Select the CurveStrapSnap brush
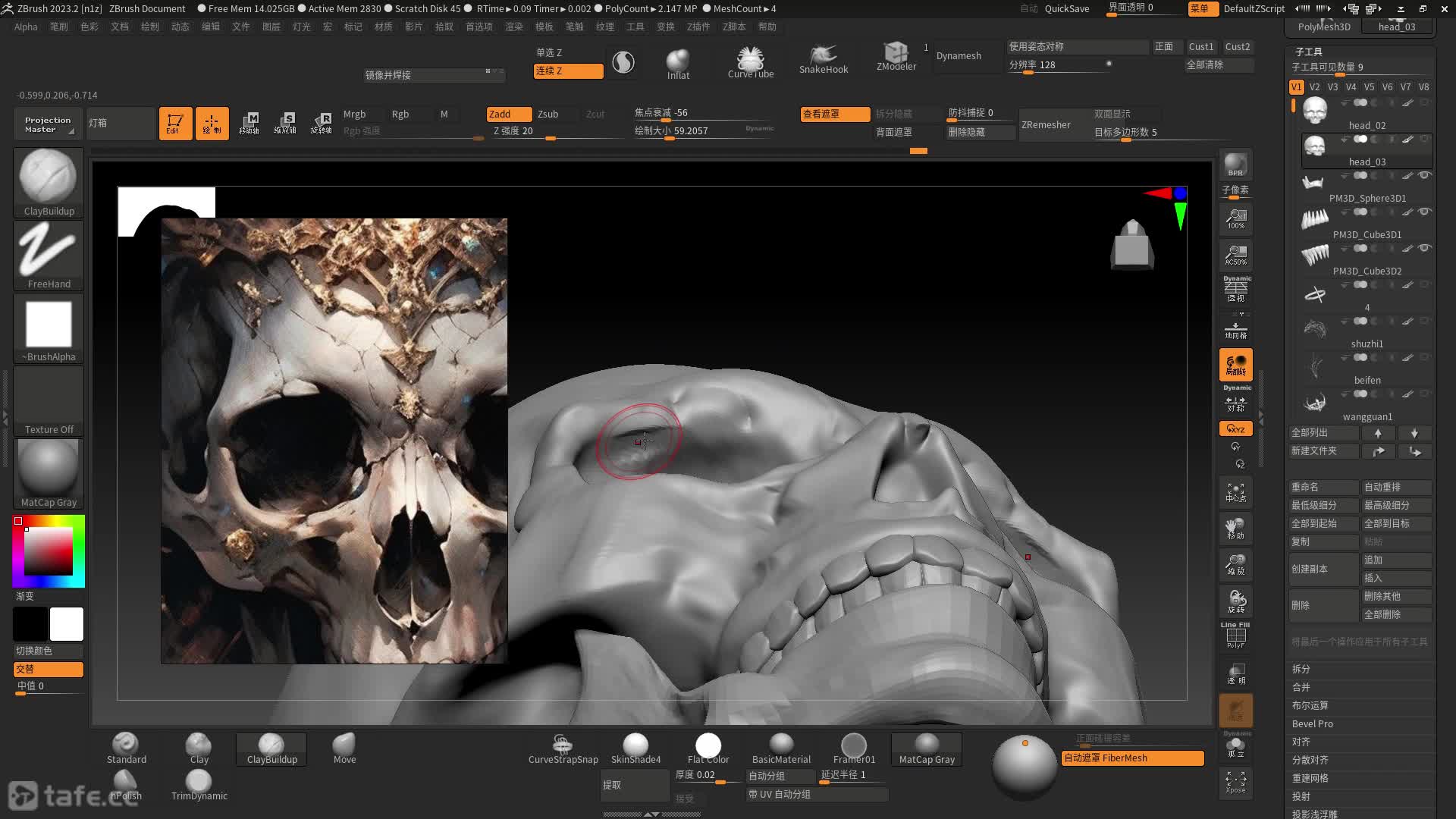The width and height of the screenshot is (1456, 819). tap(563, 748)
